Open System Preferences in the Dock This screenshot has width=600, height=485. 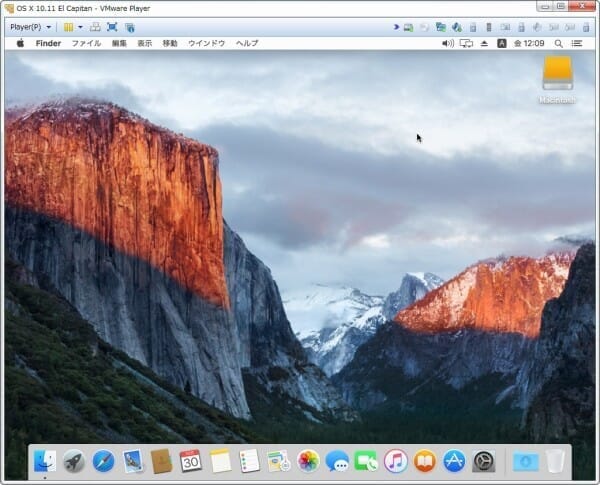pyautogui.click(x=484, y=461)
